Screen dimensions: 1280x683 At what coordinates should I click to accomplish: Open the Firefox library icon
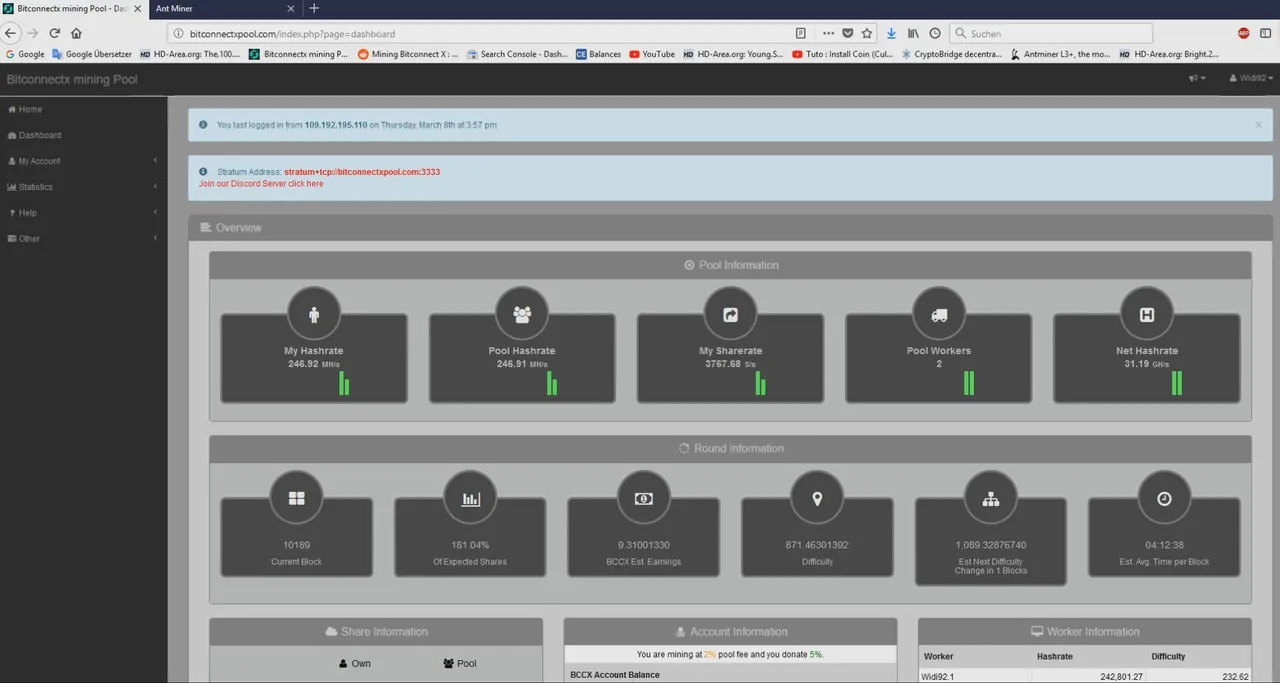click(913, 33)
